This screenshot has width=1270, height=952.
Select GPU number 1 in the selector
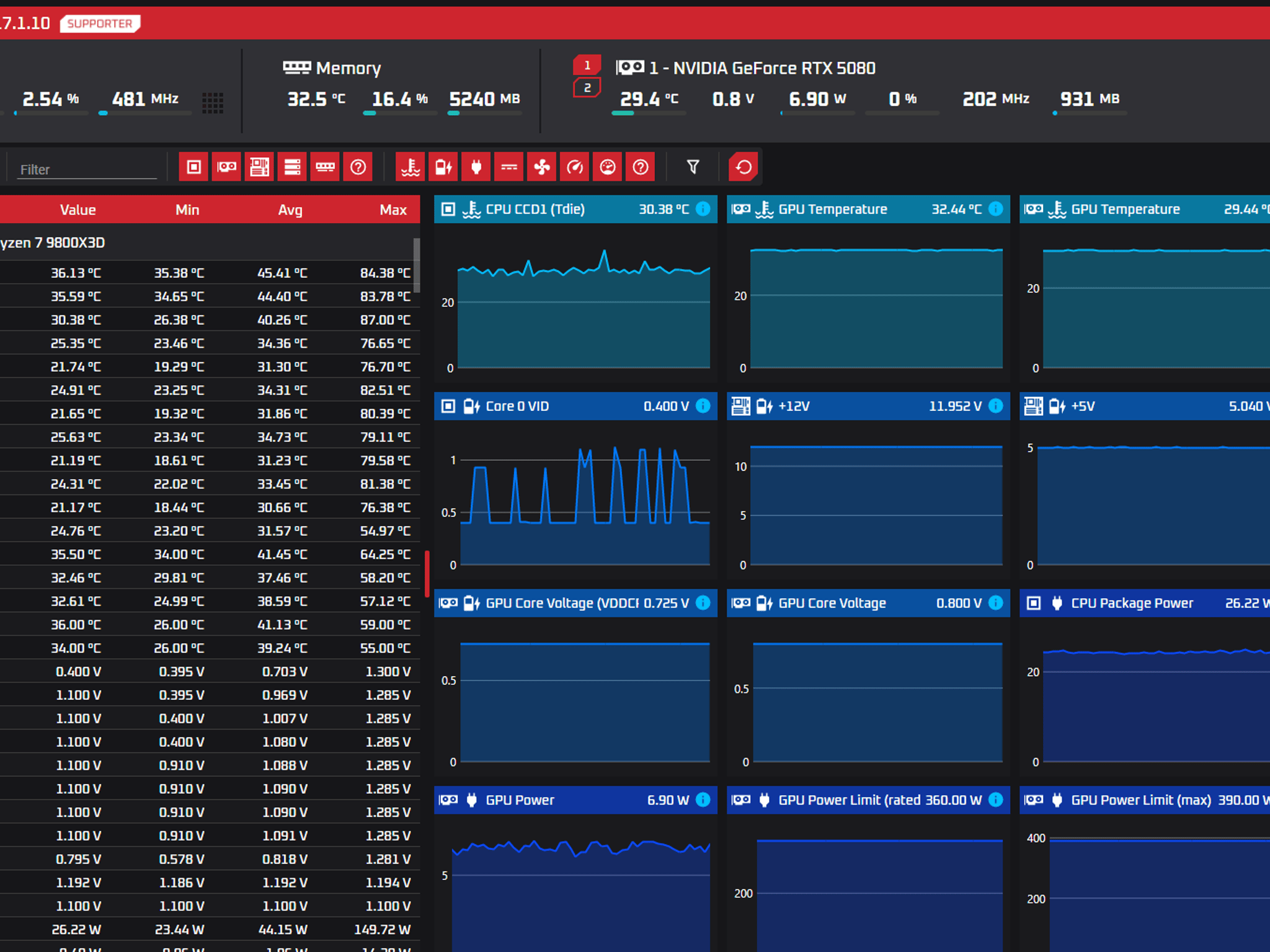(587, 65)
